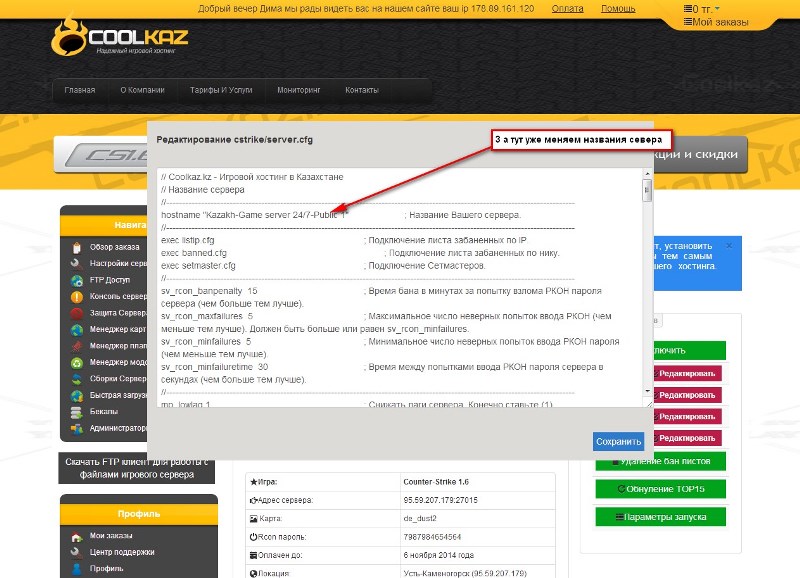This screenshot has height=578, width=800.
Task: Click Скачать FTP клиент download banner
Action: pyautogui.click(x=137, y=468)
